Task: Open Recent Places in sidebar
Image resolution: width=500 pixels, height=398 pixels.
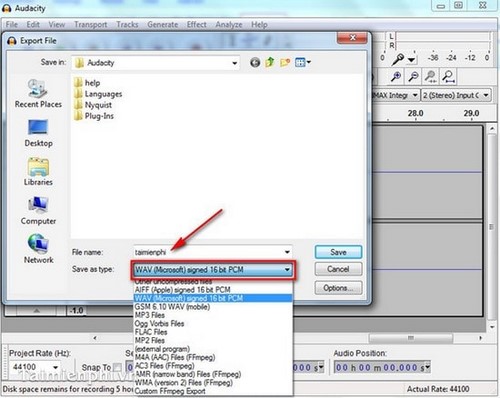Action: click(x=38, y=94)
